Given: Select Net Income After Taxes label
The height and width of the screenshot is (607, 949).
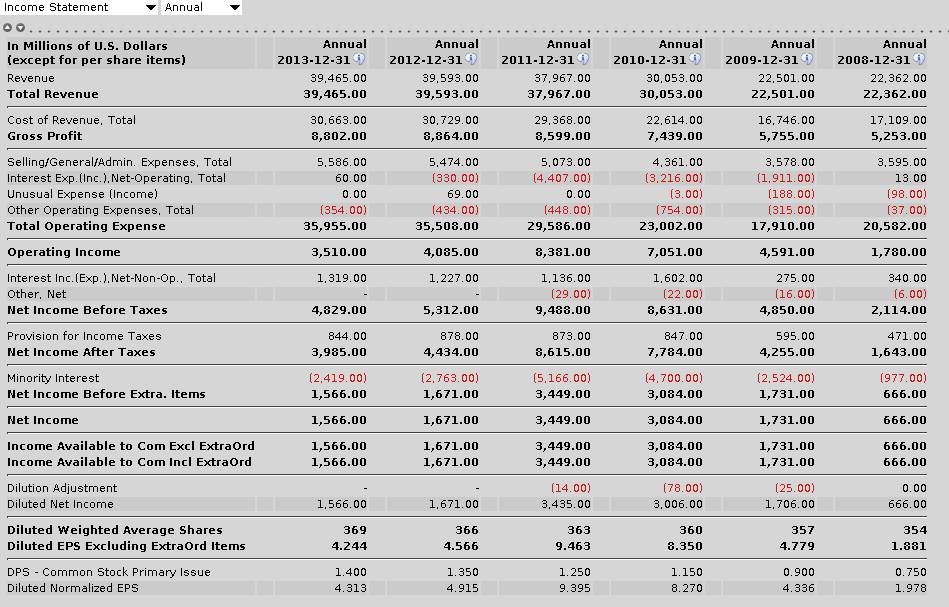Looking at the screenshot, I should point(81,352).
